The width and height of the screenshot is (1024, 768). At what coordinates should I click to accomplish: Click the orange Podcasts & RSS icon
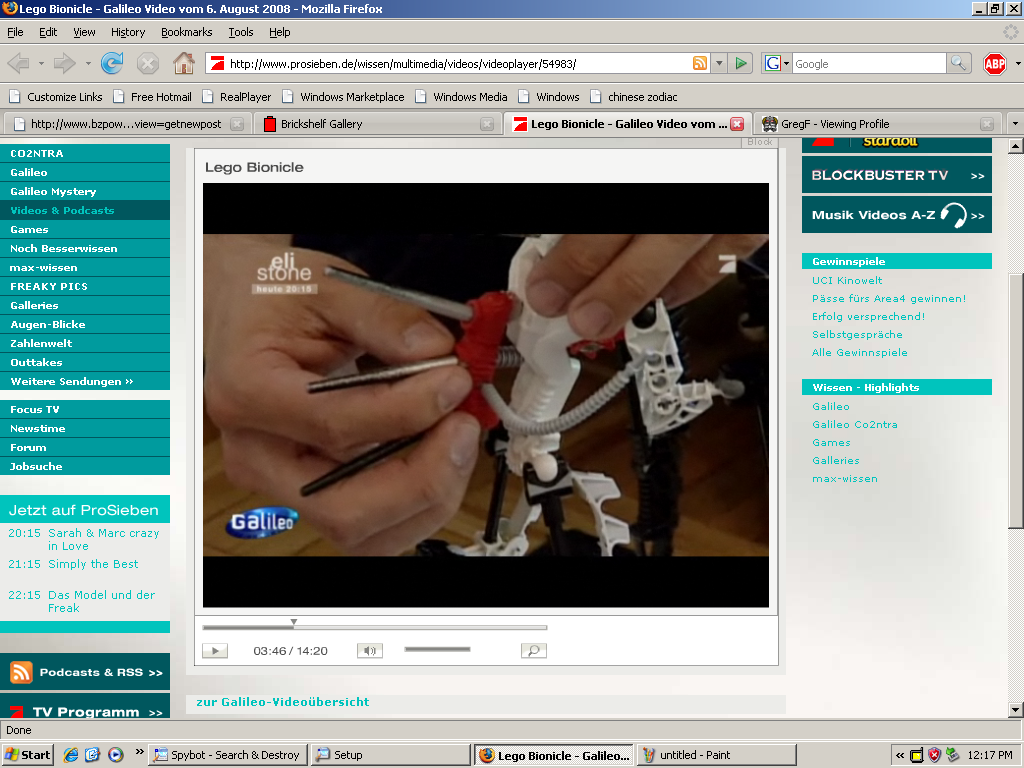click(x=22, y=672)
